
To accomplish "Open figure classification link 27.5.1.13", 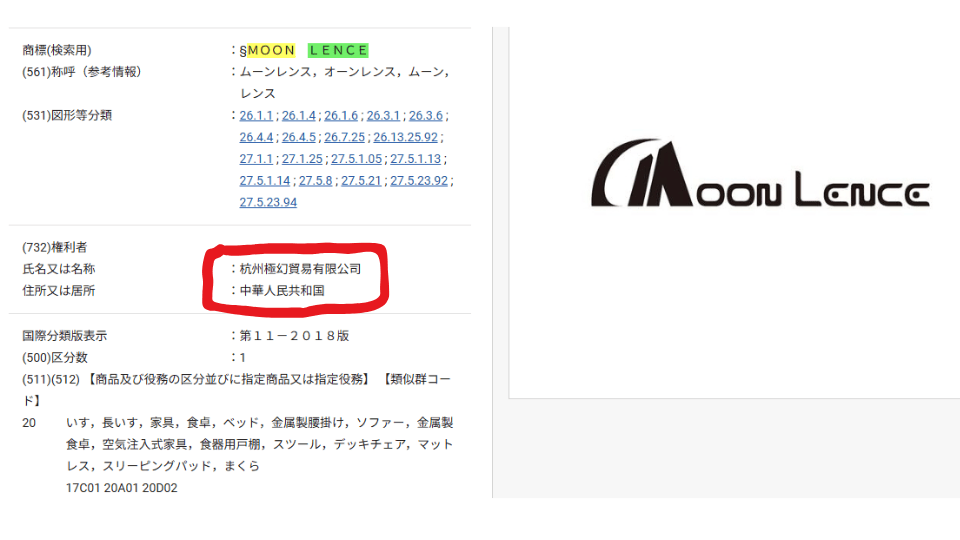I will tap(415, 159).
